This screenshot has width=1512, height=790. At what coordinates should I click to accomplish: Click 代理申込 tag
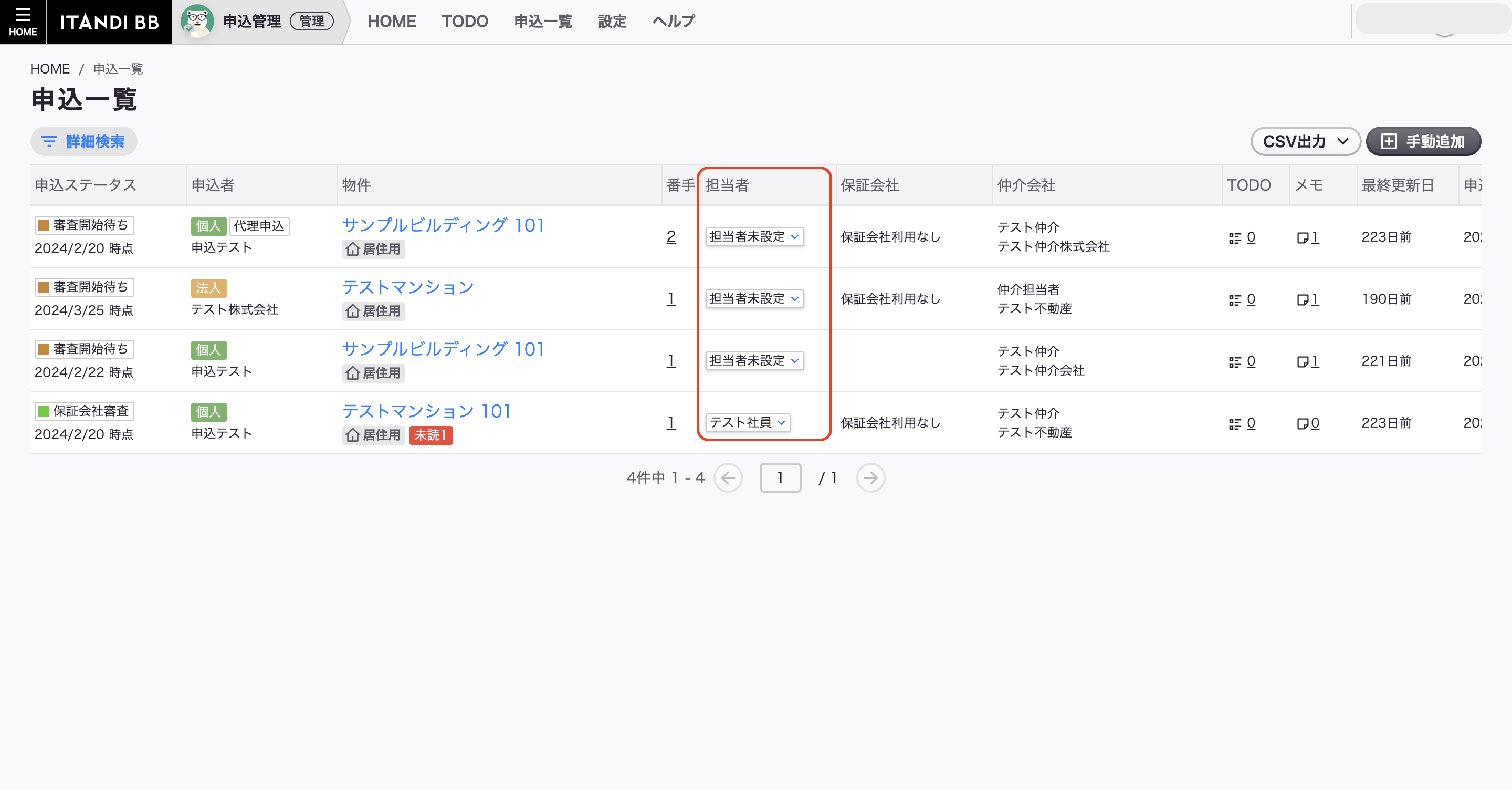[259, 226]
